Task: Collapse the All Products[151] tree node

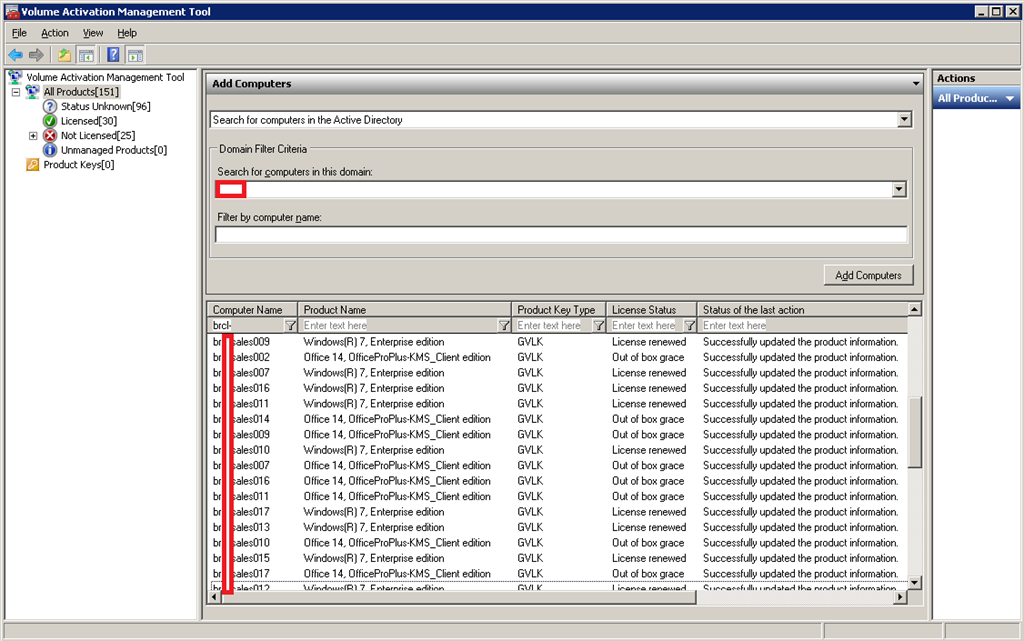Action: click(x=16, y=92)
